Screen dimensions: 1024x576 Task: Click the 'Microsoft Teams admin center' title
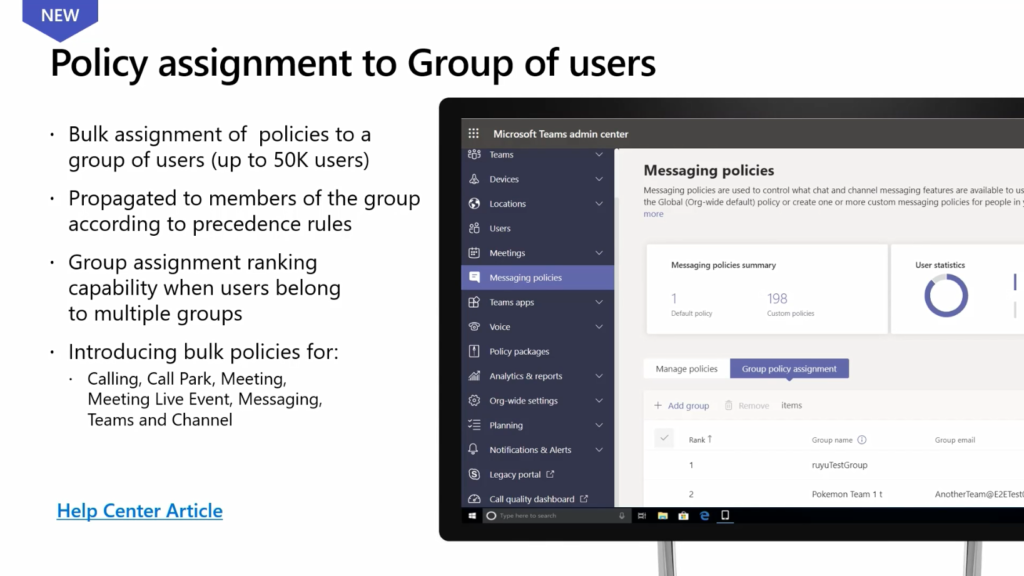(560, 134)
